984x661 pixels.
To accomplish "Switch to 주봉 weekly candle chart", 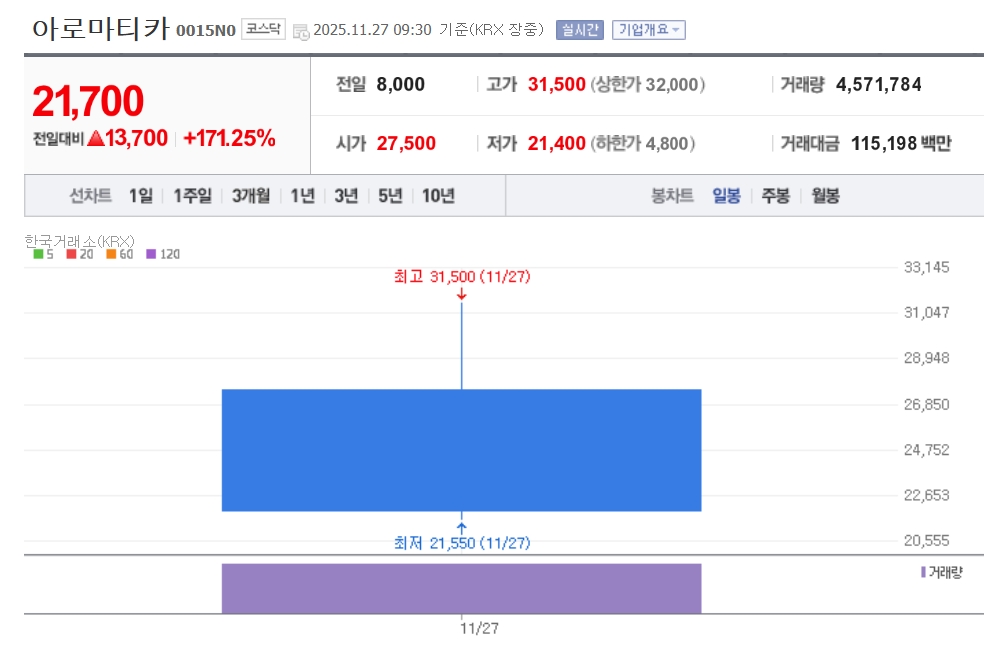I will click(776, 196).
